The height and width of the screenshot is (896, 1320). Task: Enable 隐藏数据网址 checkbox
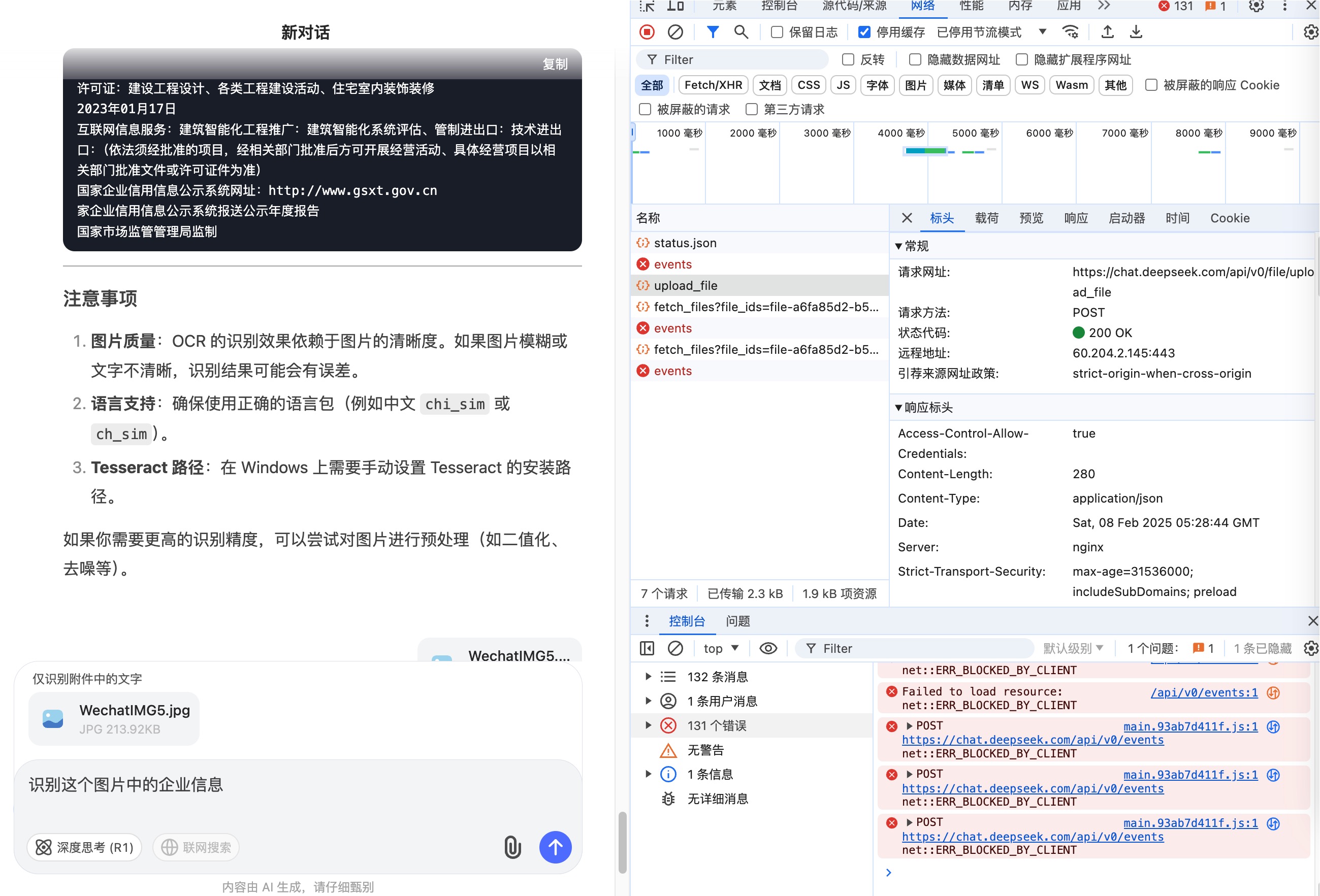point(915,59)
